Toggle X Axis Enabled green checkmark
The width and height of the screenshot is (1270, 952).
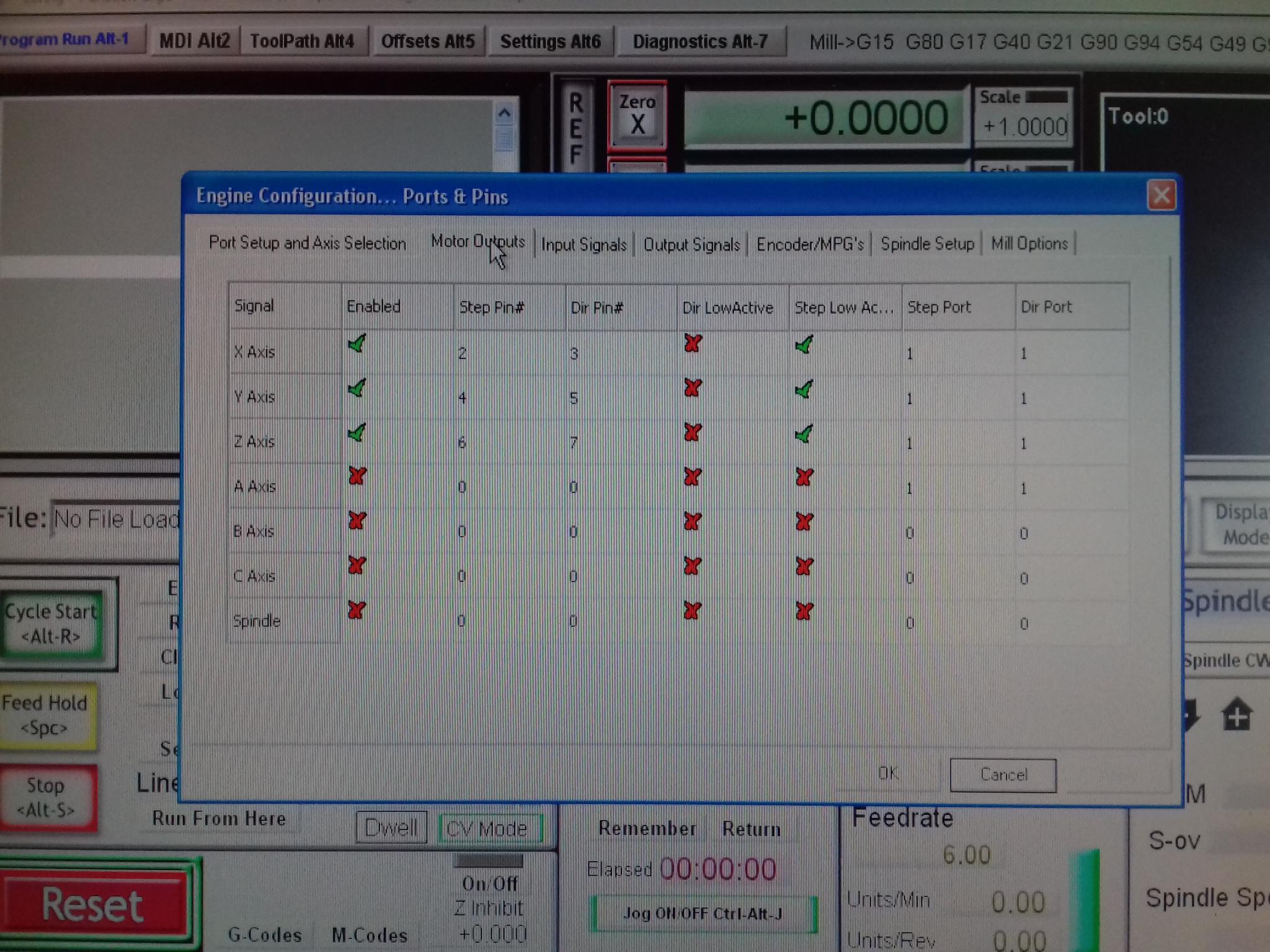[x=357, y=343]
